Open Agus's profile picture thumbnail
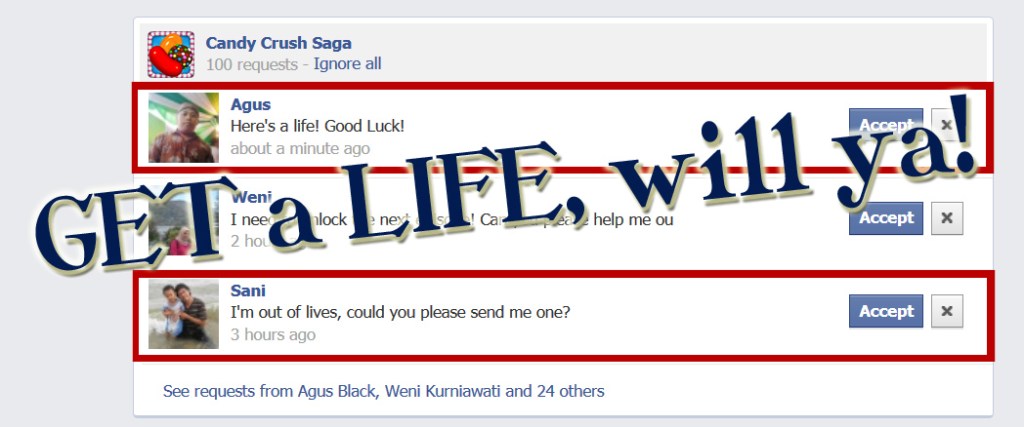Image resolution: width=1024 pixels, height=427 pixels. [x=184, y=127]
